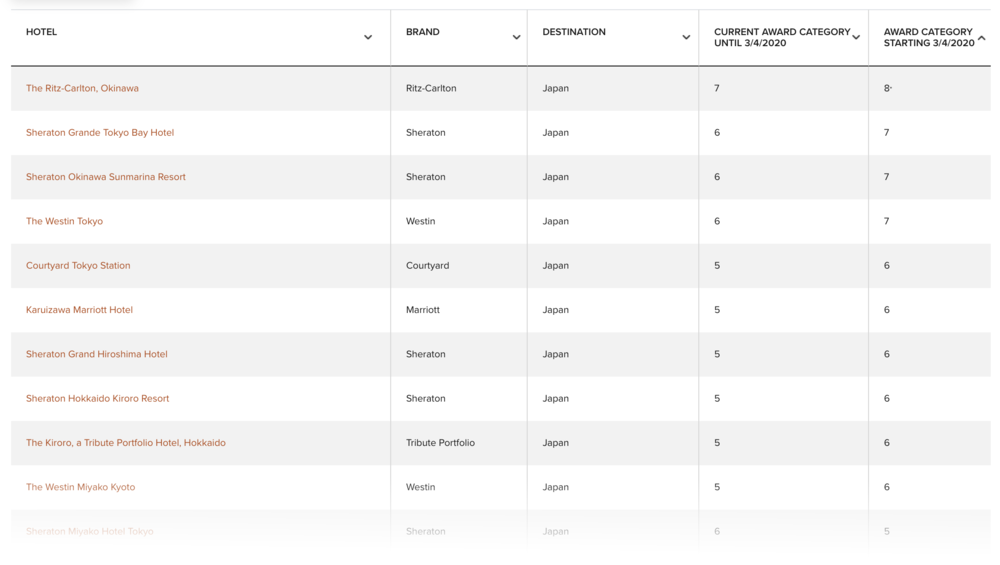This screenshot has height=565, width=1000.
Task: Click Current Award Category sort chevron
Action: [856, 38]
